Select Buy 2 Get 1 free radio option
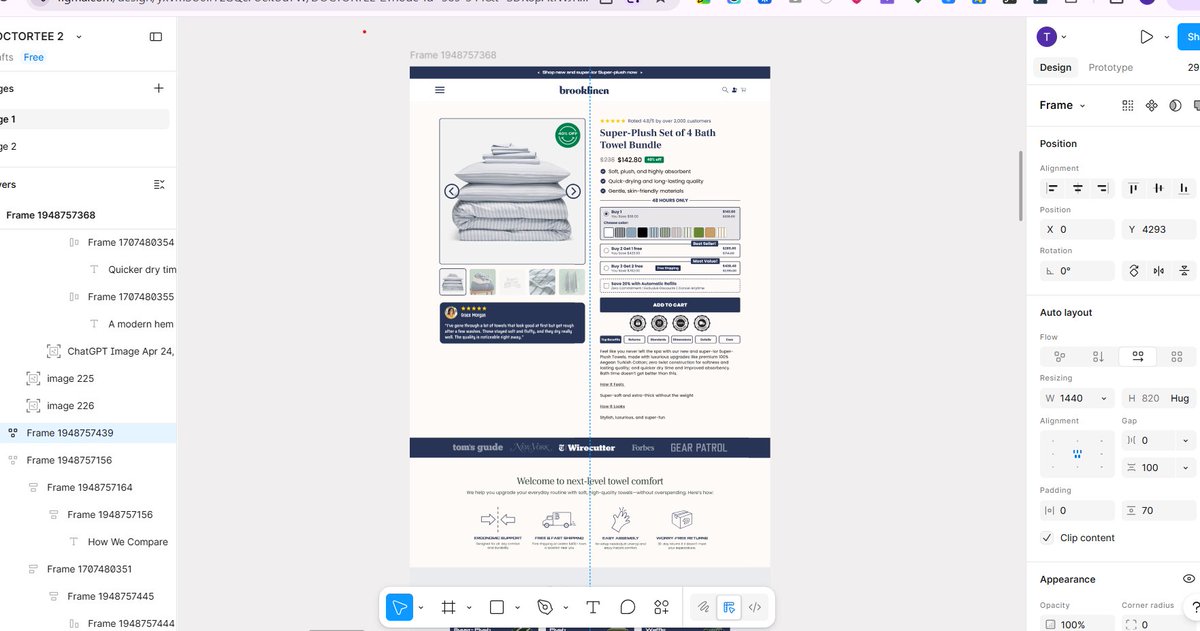 click(606, 250)
